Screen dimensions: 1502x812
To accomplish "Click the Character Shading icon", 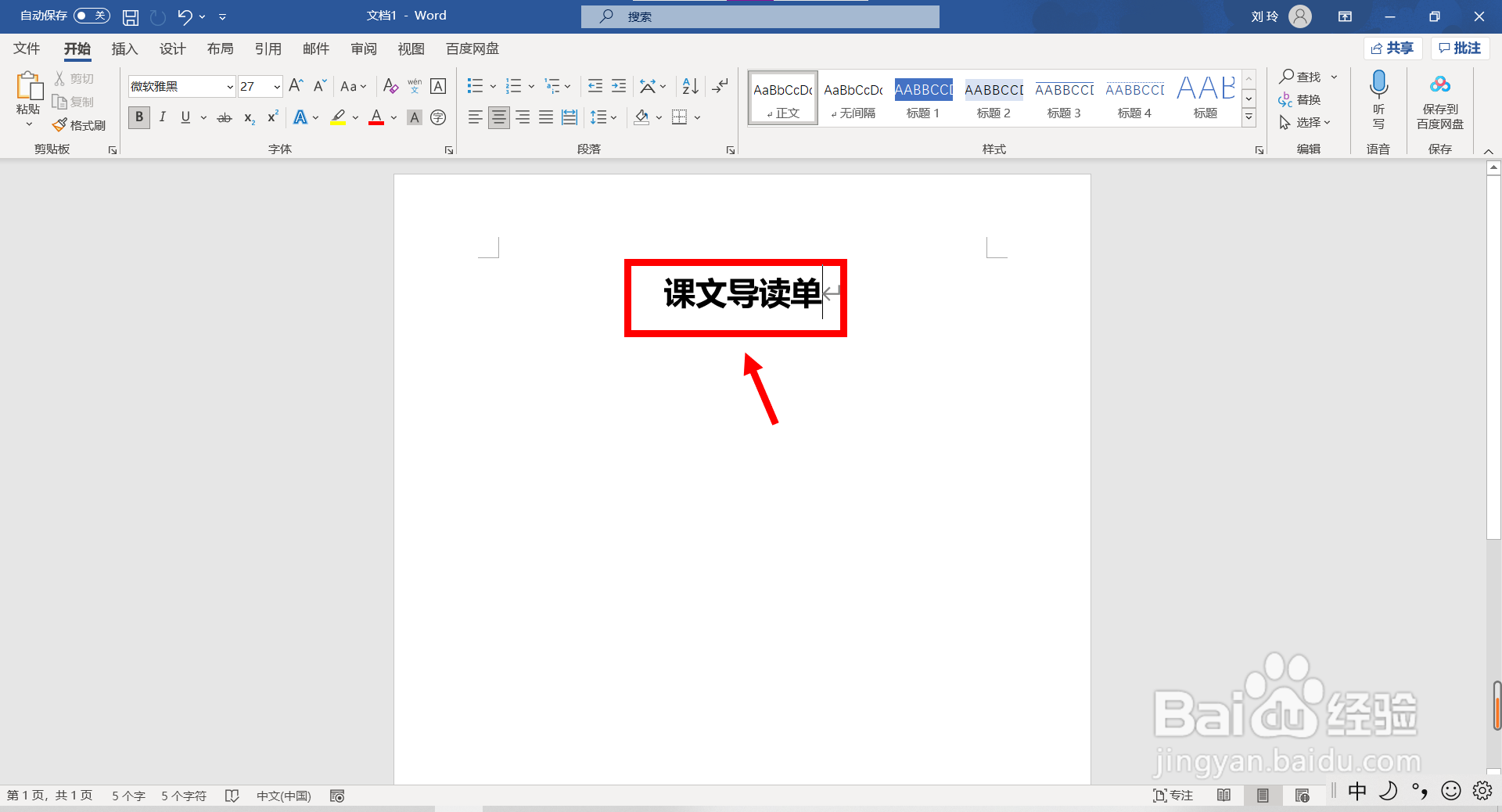I will tap(415, 117).
